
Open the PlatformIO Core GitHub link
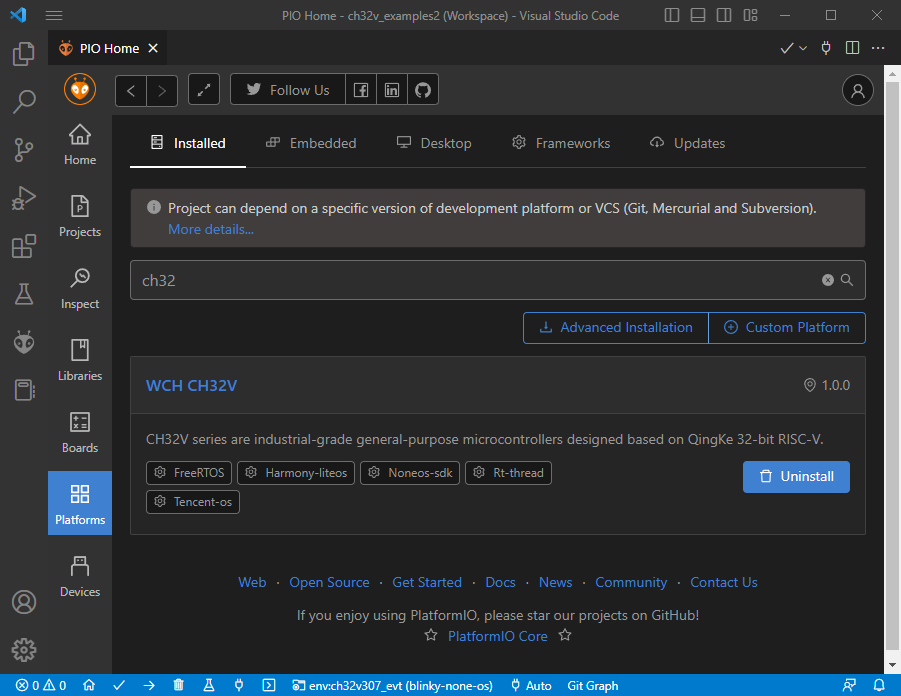(x=498, y=636)
